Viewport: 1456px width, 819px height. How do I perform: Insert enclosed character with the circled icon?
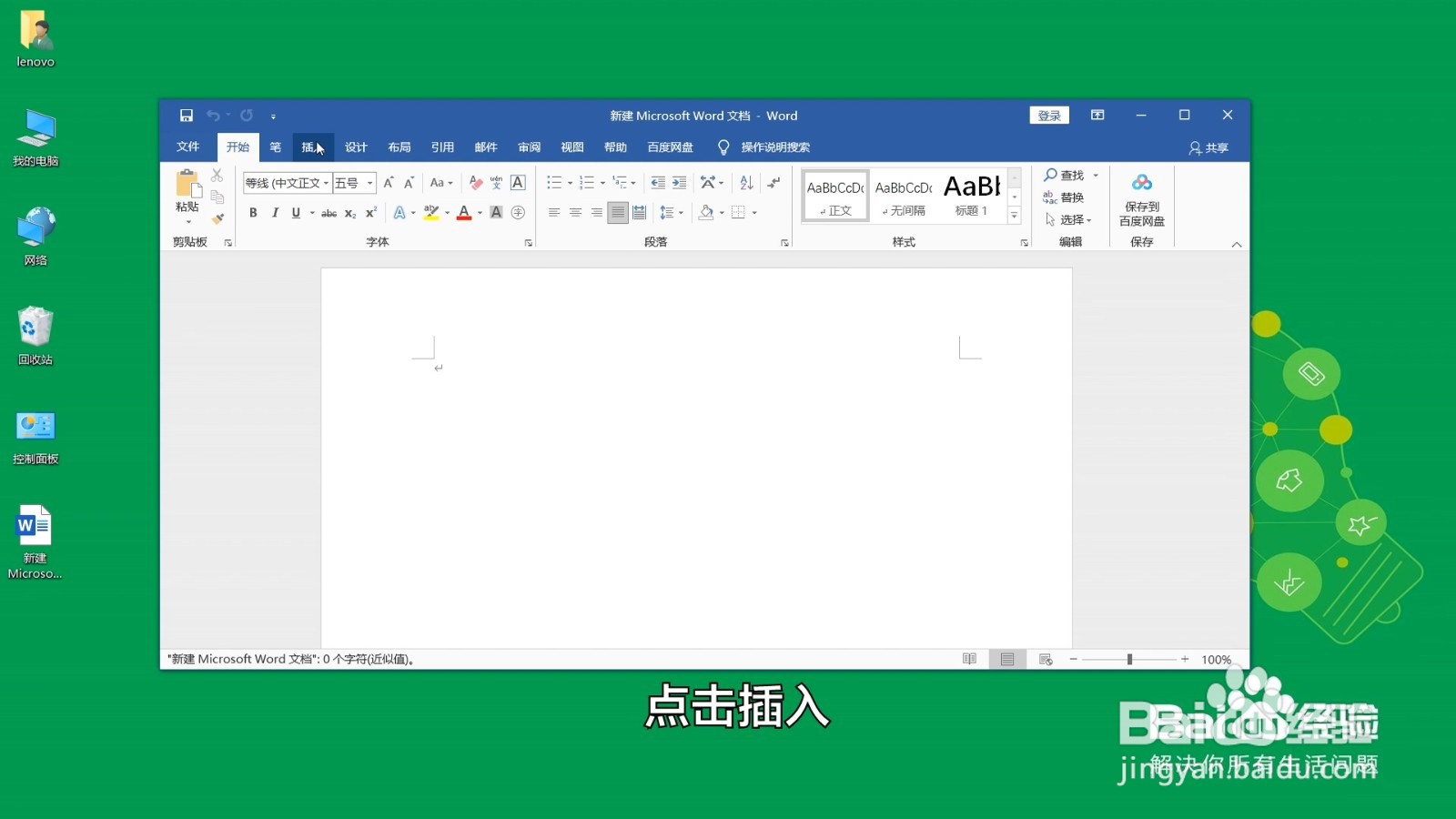click(518, 213)
